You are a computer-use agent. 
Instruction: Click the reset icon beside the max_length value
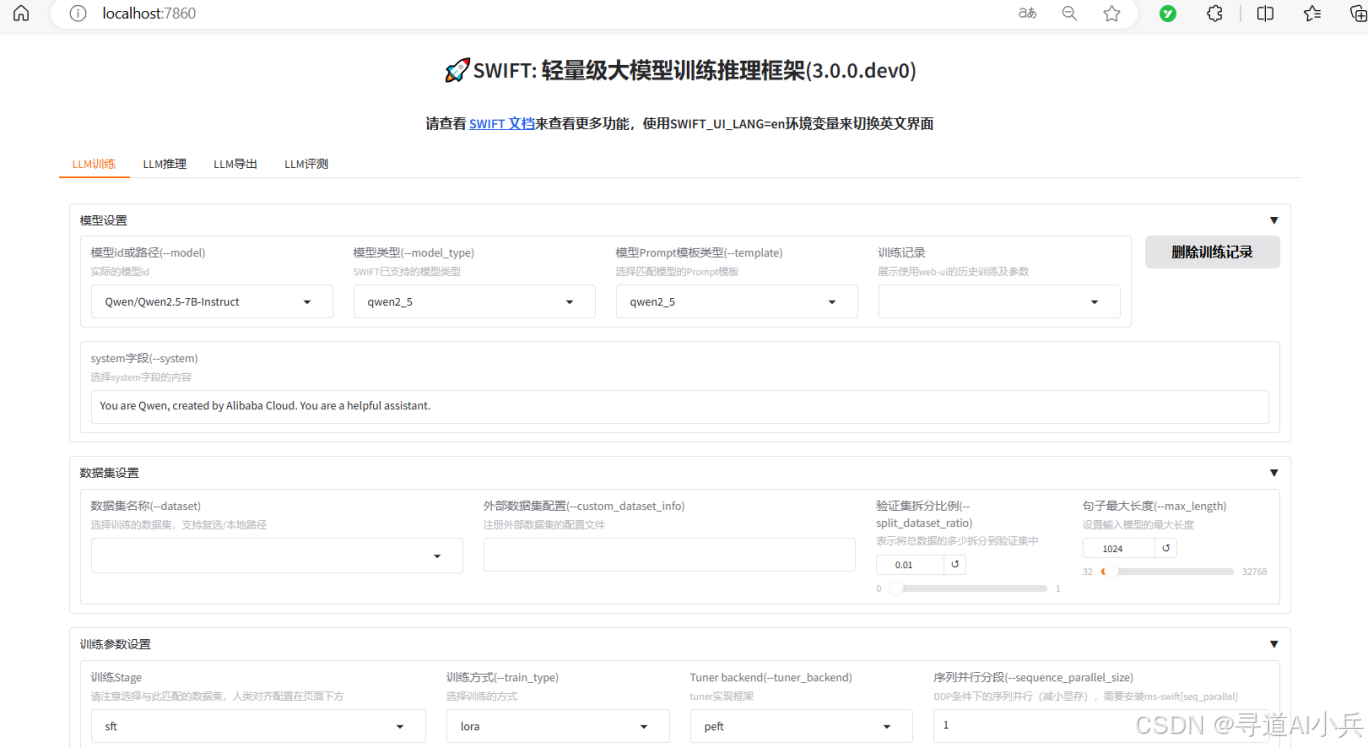tap(1166, 547)
